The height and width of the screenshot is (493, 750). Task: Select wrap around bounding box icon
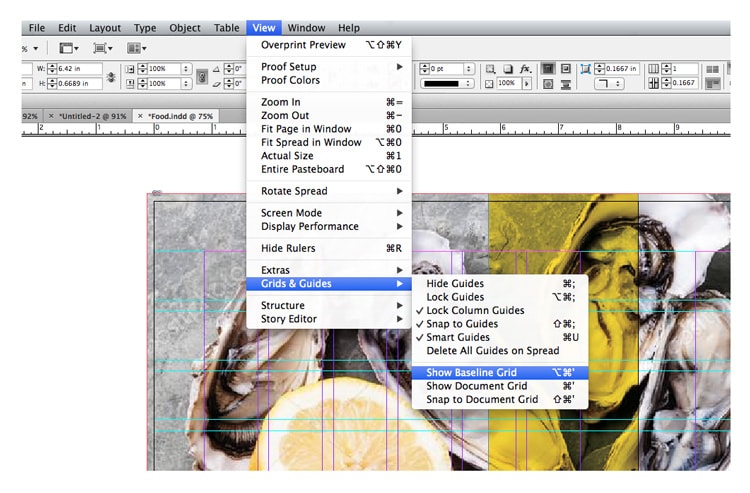[565, 69]
